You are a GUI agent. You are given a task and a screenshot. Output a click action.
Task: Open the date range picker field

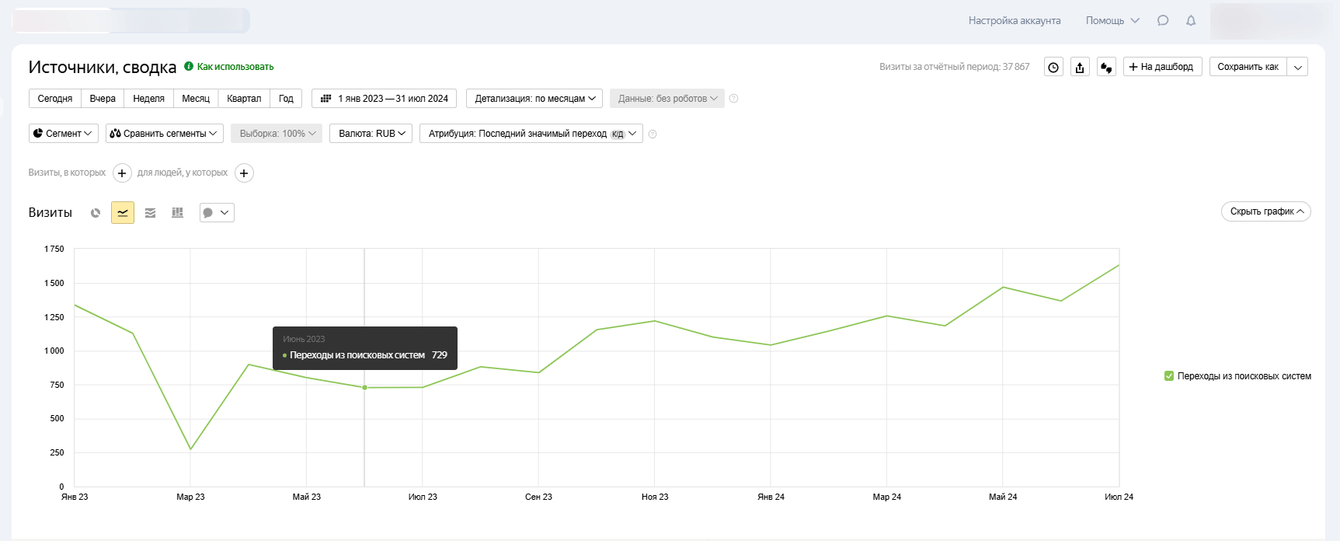click(x=385, y=98)
